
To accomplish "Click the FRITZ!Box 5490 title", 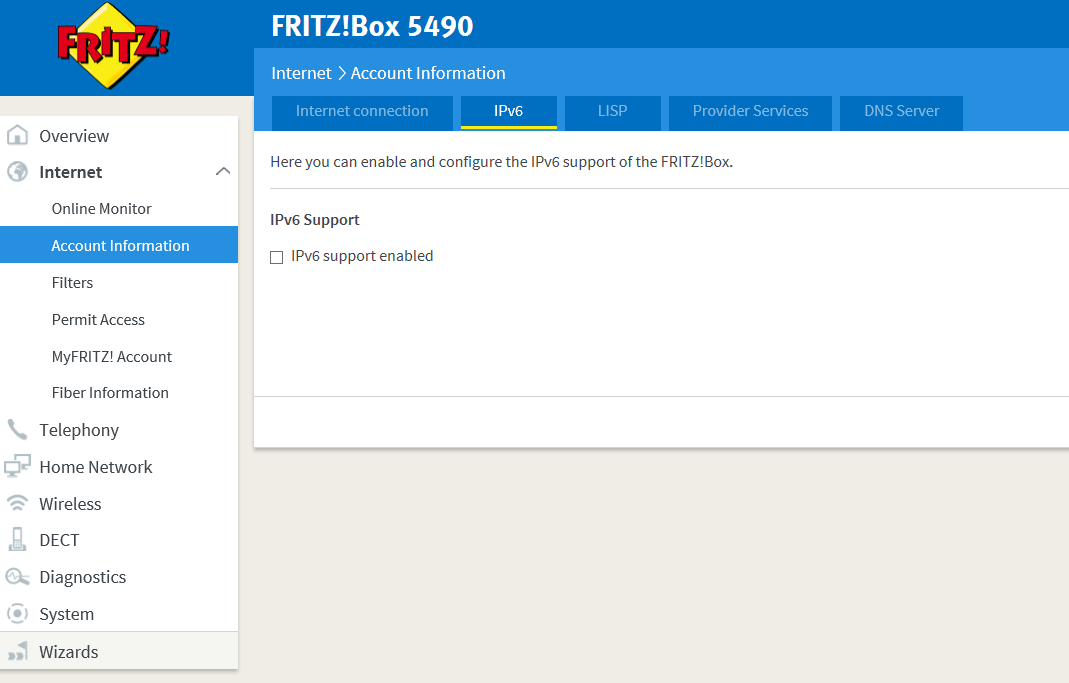I will click(x=372, y=26).
